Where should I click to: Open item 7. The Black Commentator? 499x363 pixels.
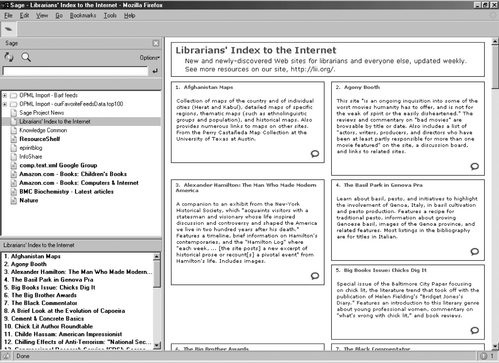[41, 303]
